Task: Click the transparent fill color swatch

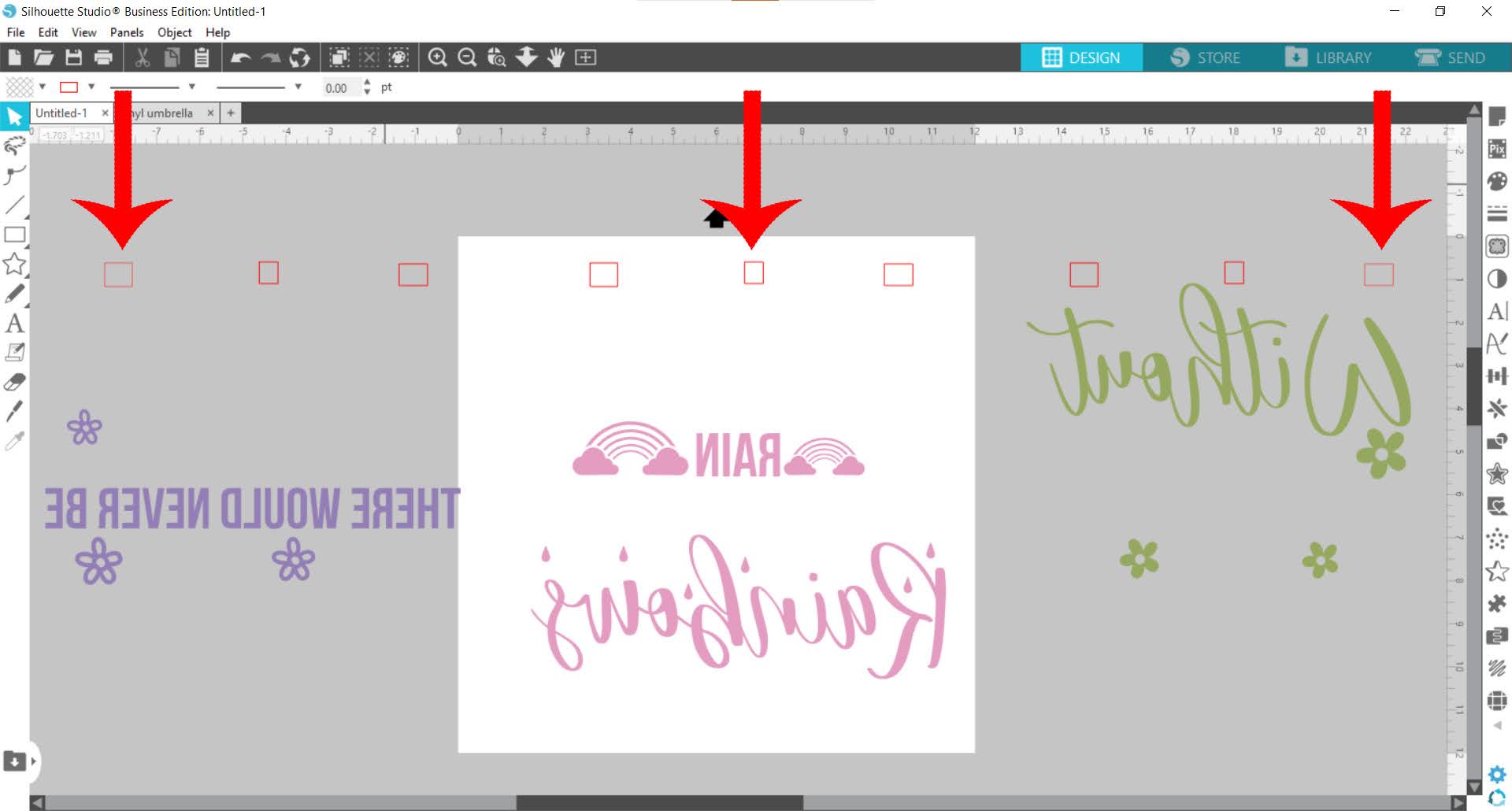Action: [20, 87]
